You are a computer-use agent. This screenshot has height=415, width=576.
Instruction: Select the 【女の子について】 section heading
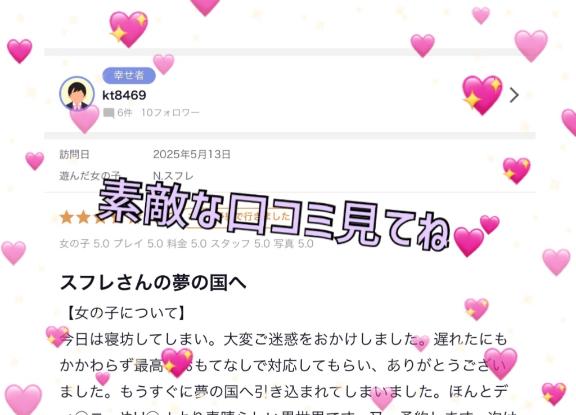tap(125, 313)
